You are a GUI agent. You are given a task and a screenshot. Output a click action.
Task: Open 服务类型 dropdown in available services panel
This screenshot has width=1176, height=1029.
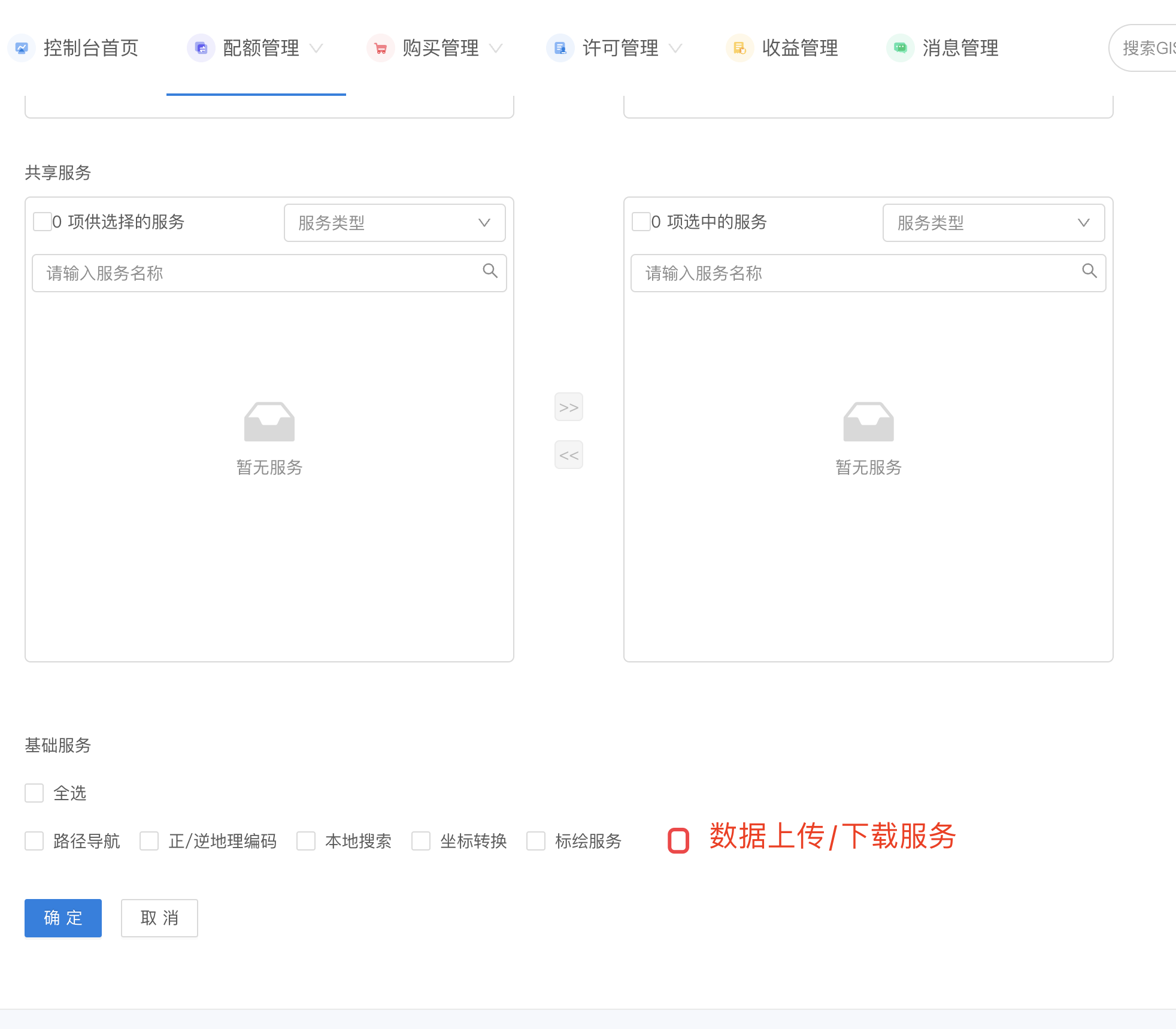coord(395,223)
